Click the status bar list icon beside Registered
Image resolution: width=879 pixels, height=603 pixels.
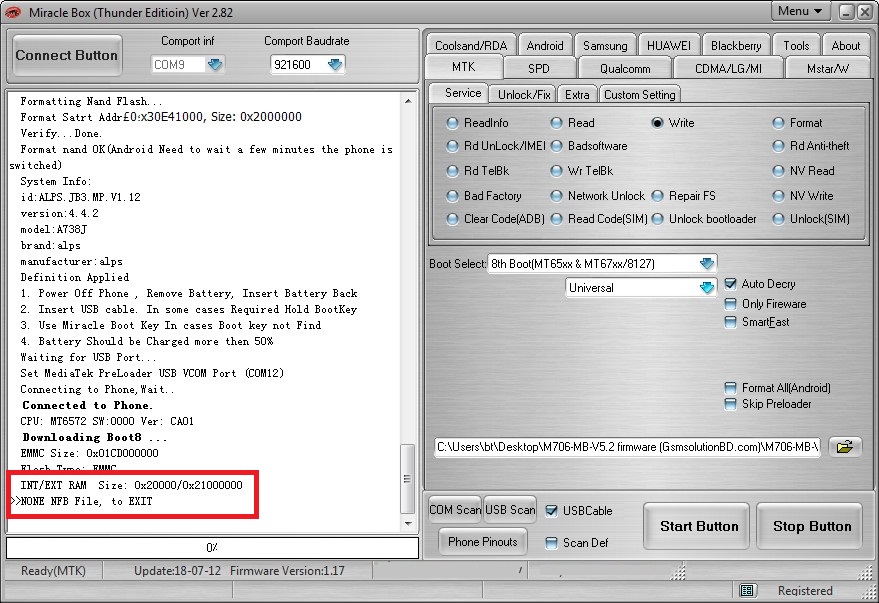pos(746,590)
